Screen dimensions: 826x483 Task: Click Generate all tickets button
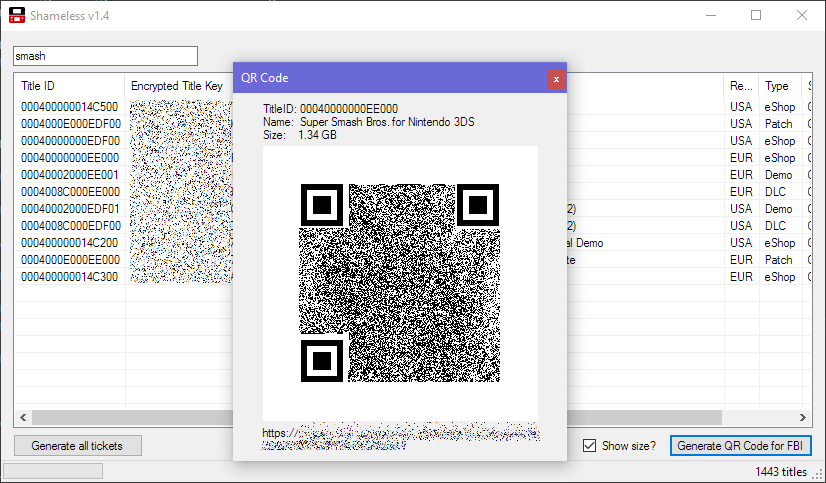(77, 446)
